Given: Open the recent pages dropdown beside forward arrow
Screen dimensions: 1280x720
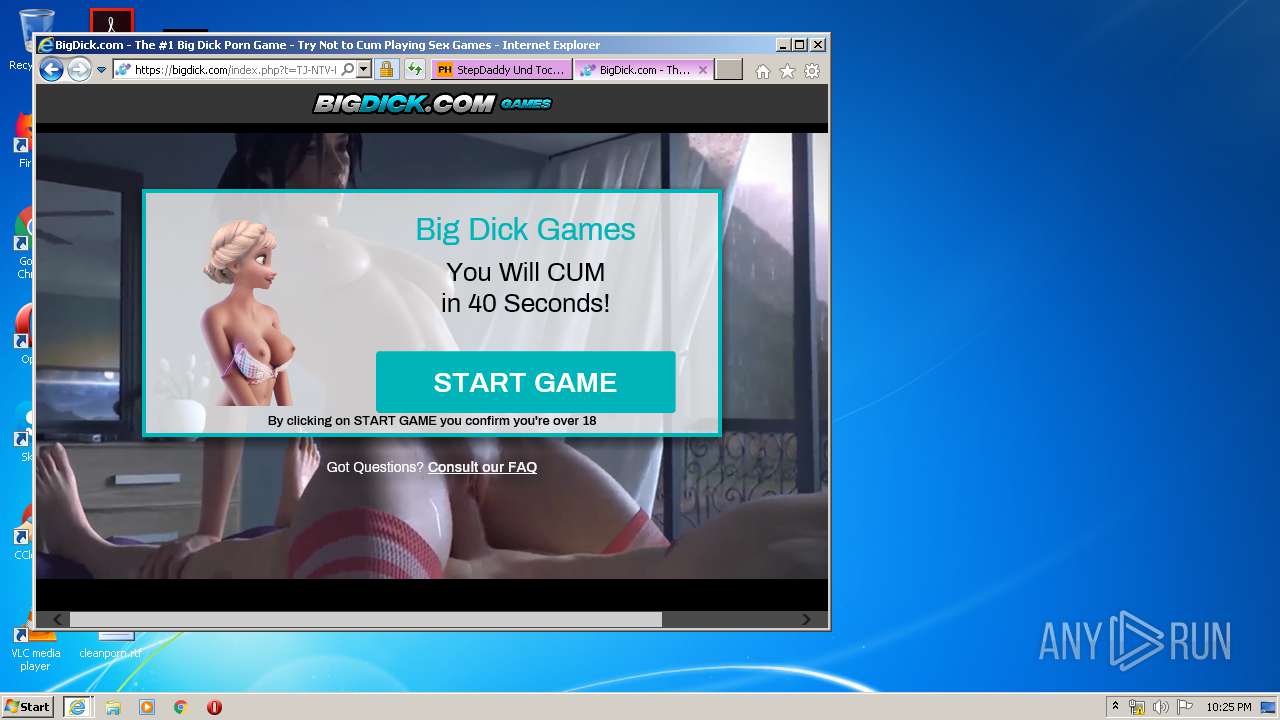Looking at the screenshot, I should pos(101,70).
